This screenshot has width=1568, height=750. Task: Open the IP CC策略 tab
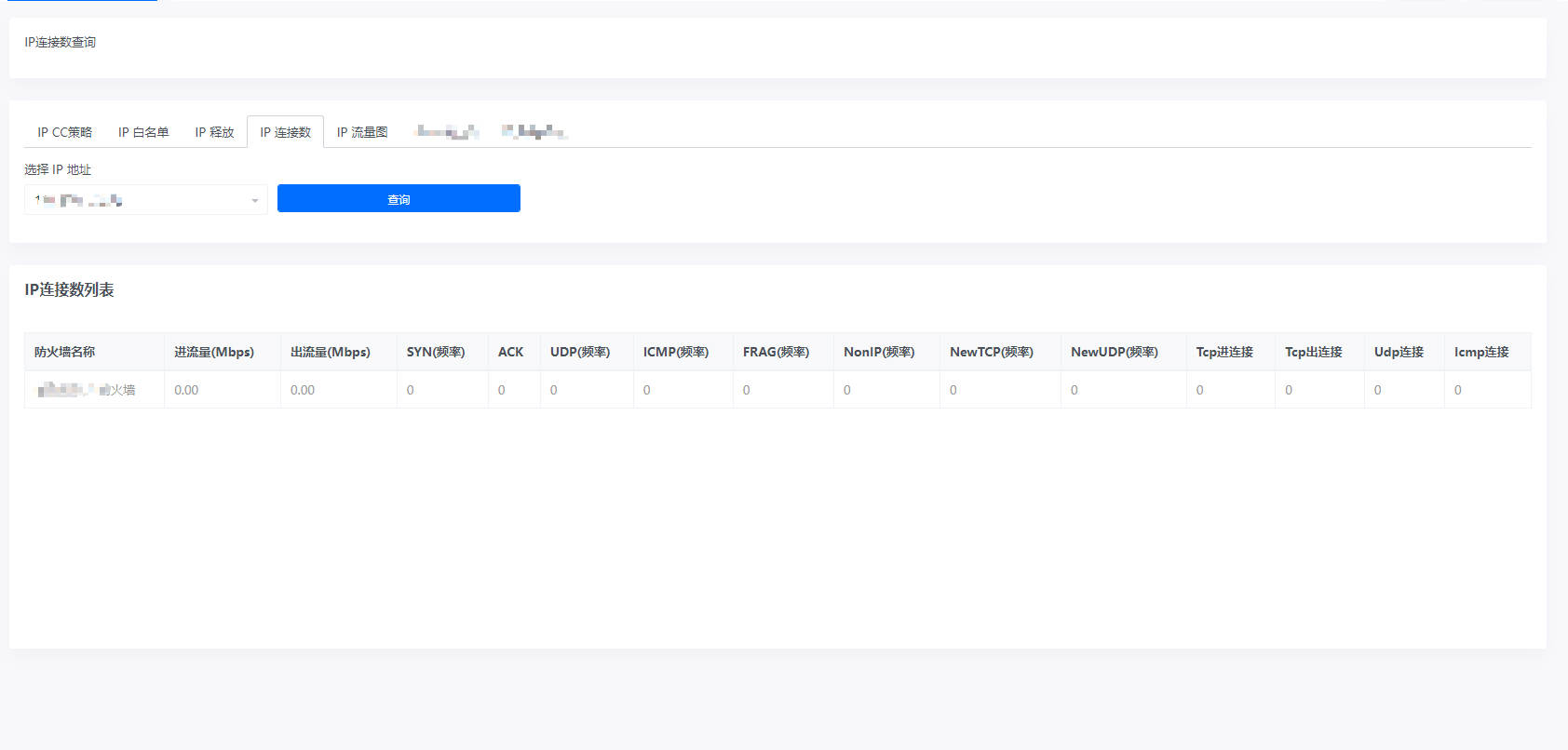click(x=64, y=132)
